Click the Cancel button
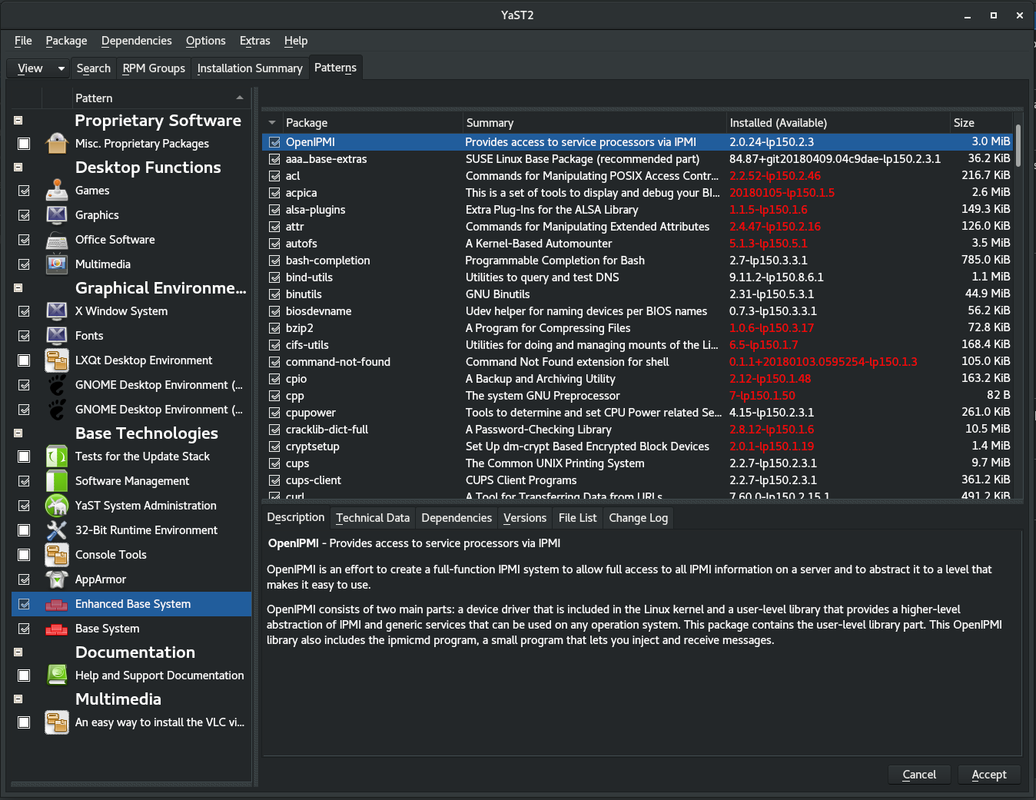 [919, 774]
